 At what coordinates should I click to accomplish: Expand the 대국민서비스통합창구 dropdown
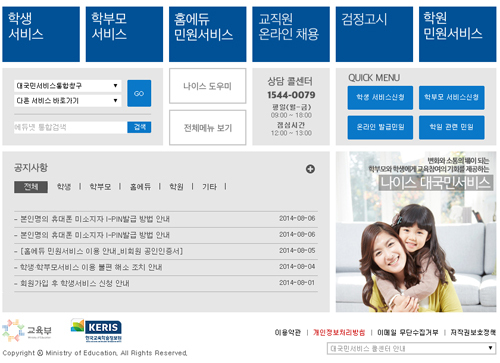tap(67, 86)
